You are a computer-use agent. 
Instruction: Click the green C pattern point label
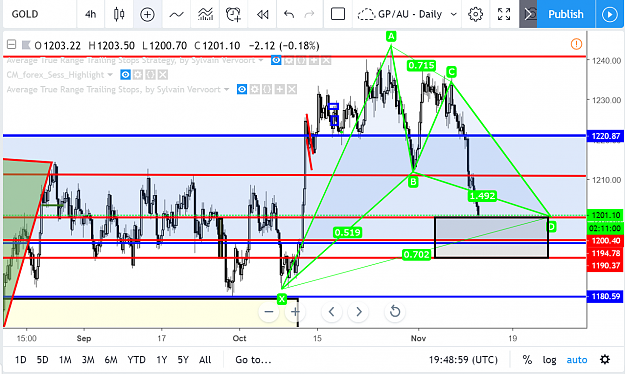coord(451,72)
